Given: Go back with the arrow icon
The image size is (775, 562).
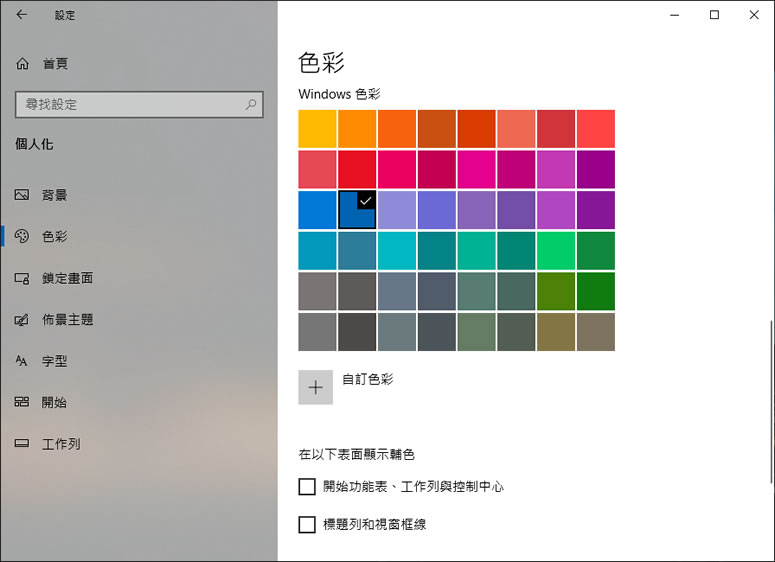Looking at the screenshot, I should [x=21, y=15].
